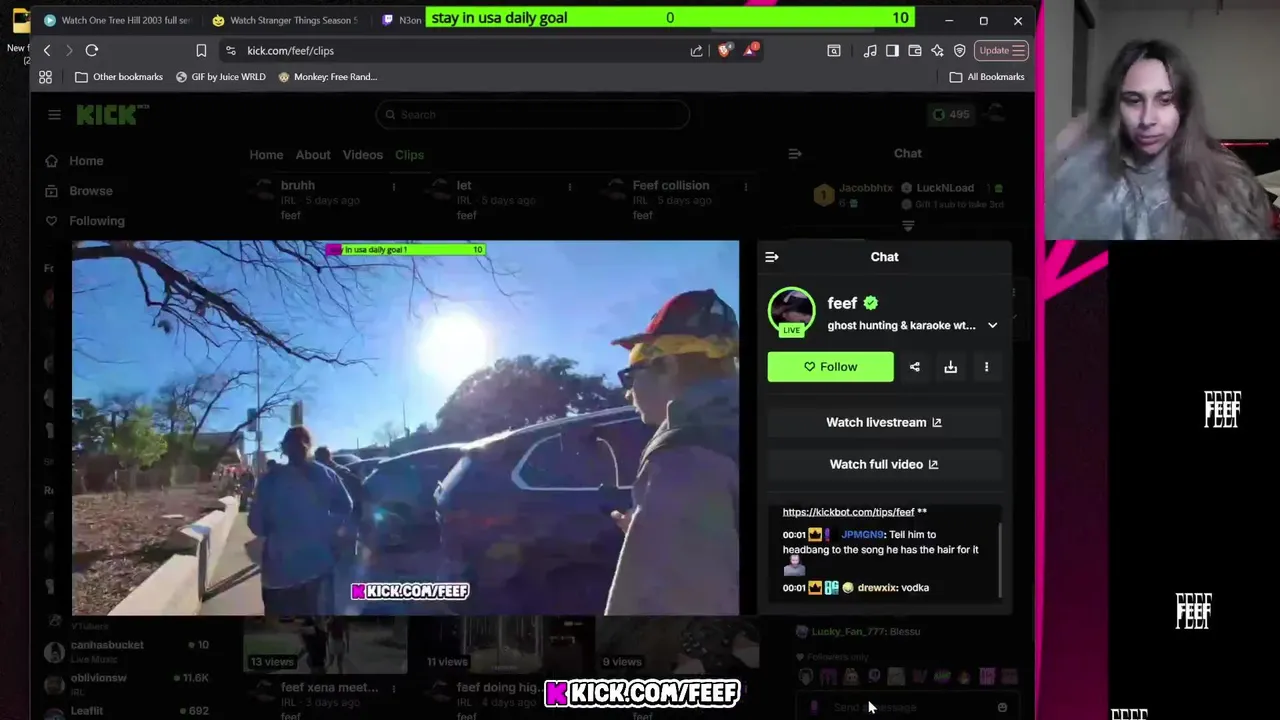Open the kickbot.com tips link

(x=848, y=512)
